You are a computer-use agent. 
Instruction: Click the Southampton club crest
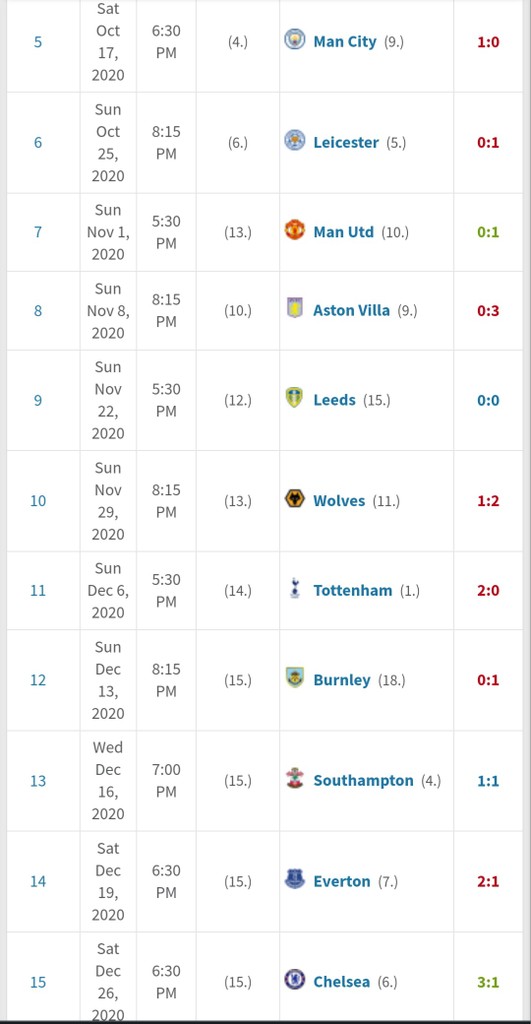(295, 778)
